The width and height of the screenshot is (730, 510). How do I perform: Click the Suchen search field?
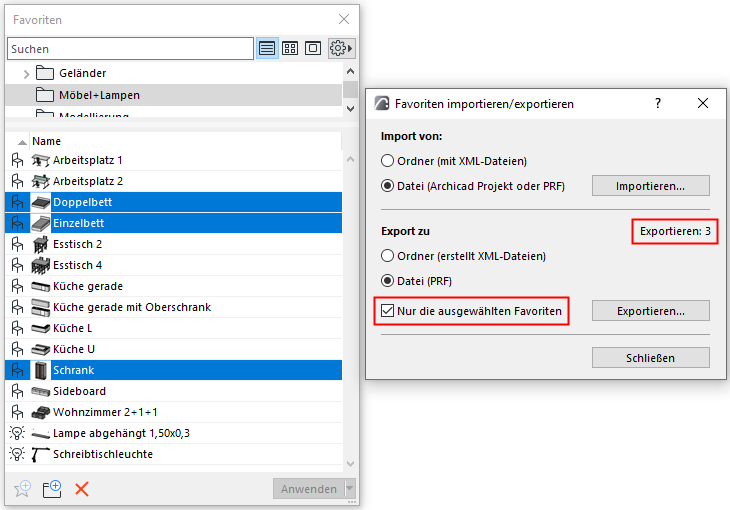[130, 48]
